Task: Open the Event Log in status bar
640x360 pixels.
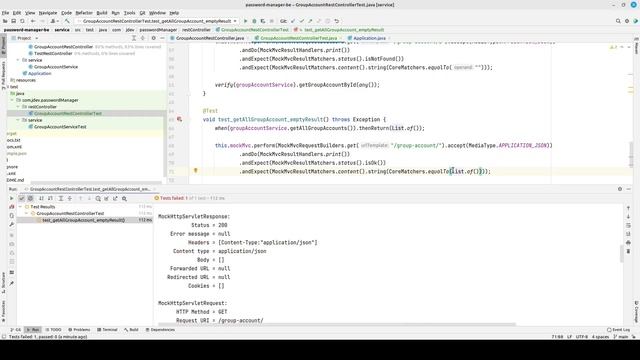Action: pos(618,330)
